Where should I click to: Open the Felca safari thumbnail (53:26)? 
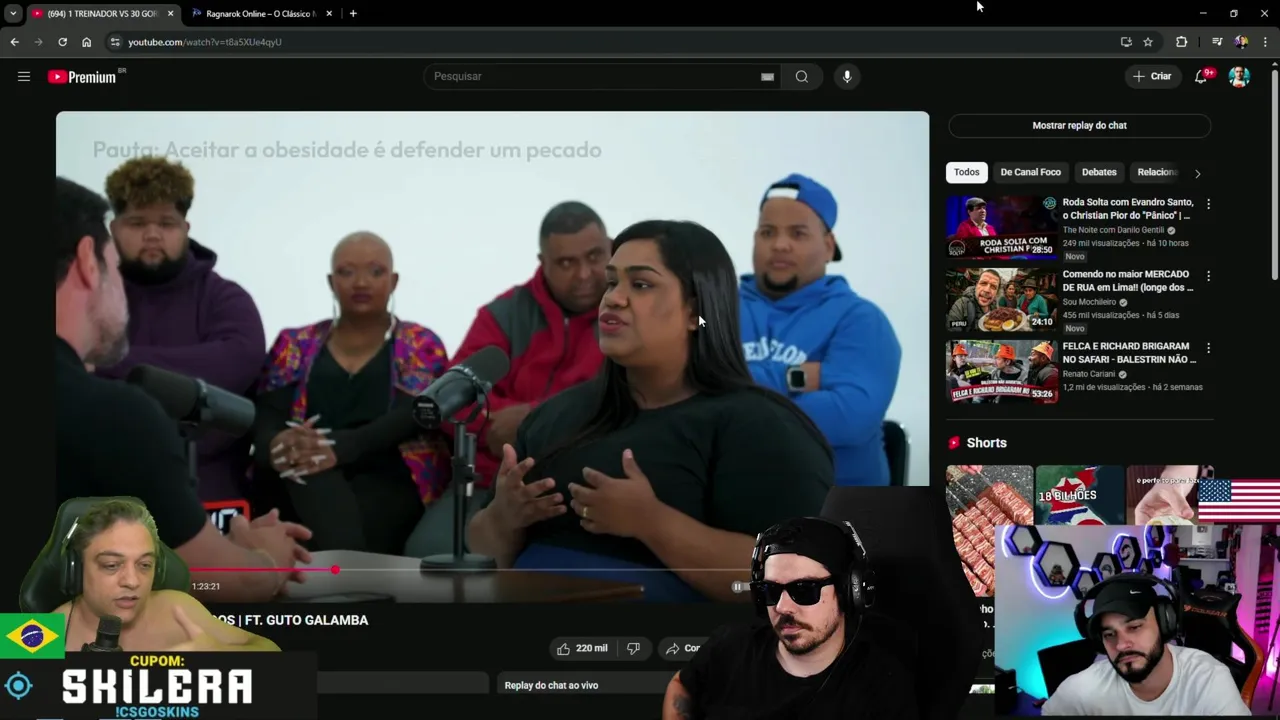click(1001, 372)
